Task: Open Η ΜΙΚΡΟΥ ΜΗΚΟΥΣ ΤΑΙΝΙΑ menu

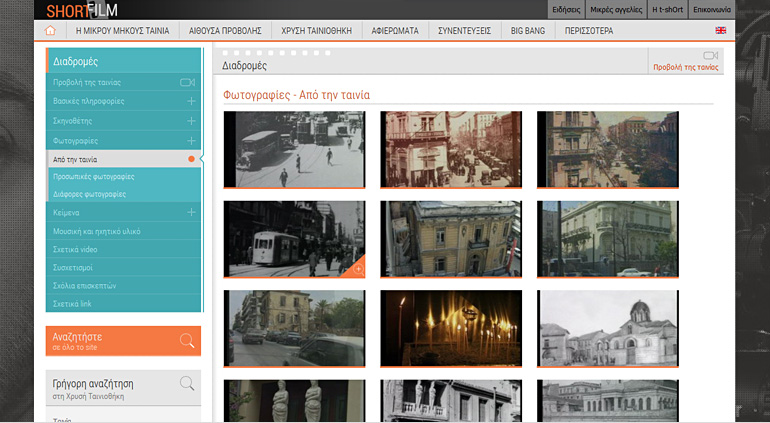Action: point(122,30)
